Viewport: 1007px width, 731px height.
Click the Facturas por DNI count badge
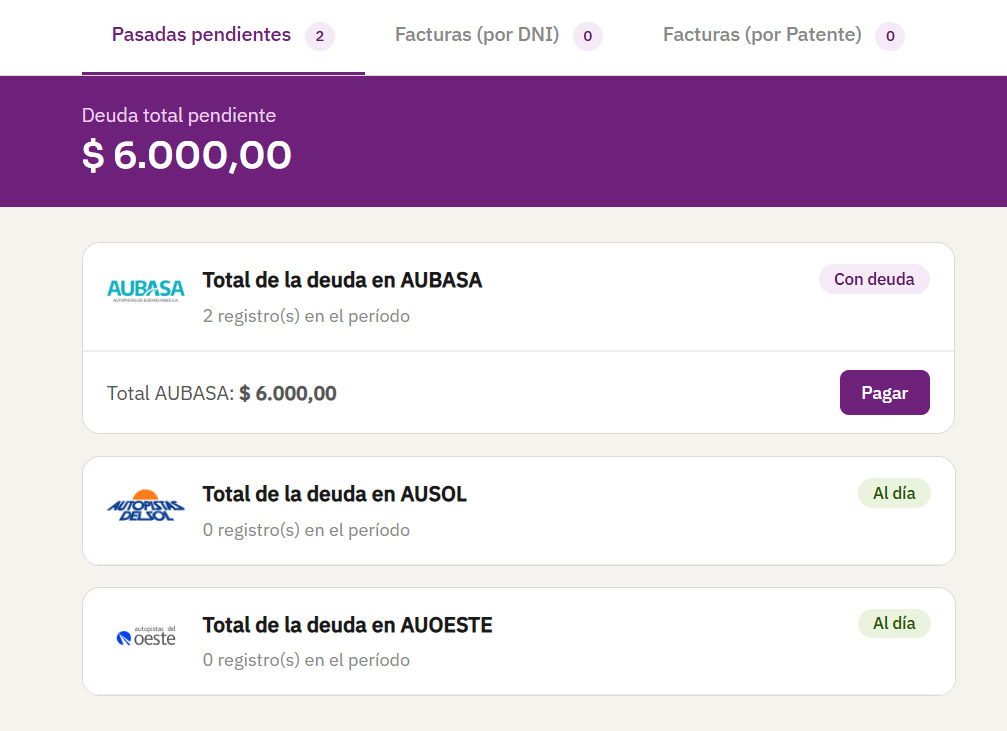coord(588,36)
